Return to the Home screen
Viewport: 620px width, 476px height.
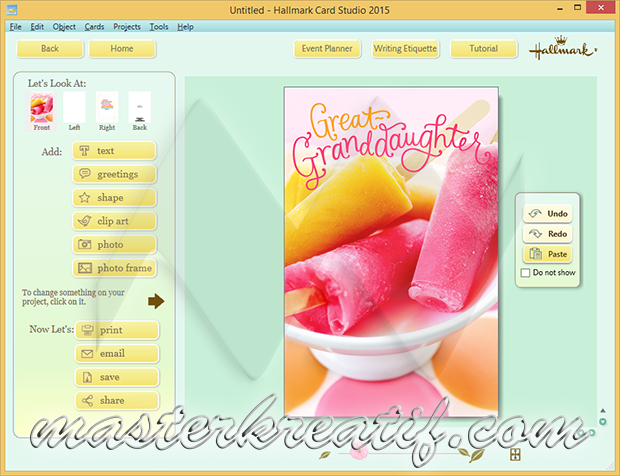click(122, 49)
